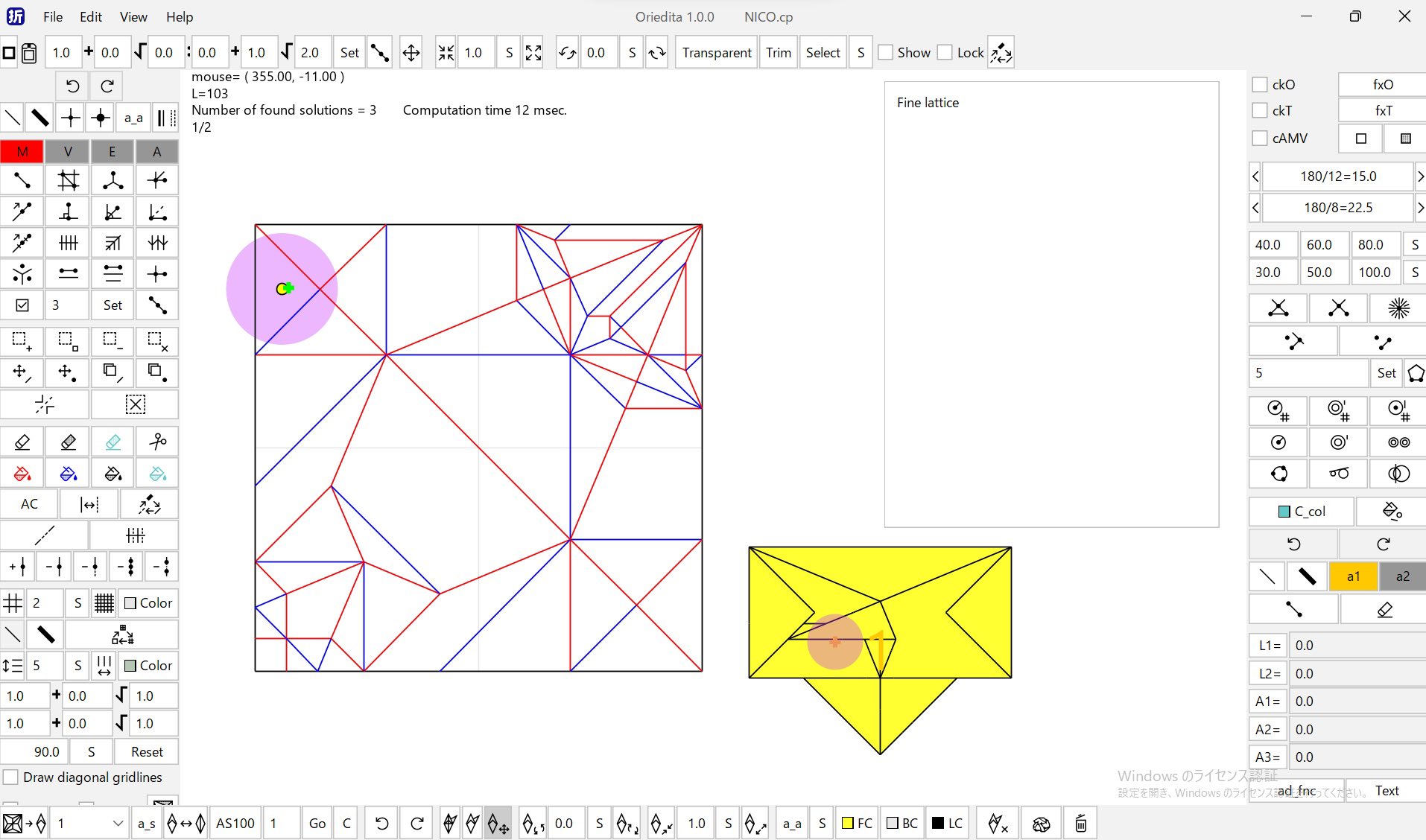Image resolution: width=1426 pixels, height=840 pixels.
Task: Select the two overlapping circles with line tool
Action: coord(1398,474)
